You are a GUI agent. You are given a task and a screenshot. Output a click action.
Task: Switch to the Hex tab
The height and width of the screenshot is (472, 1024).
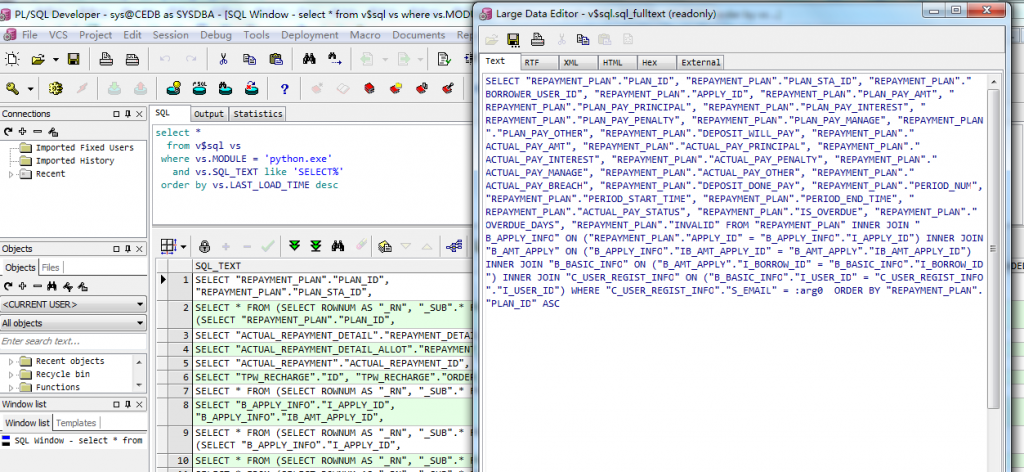pos(650,62)
